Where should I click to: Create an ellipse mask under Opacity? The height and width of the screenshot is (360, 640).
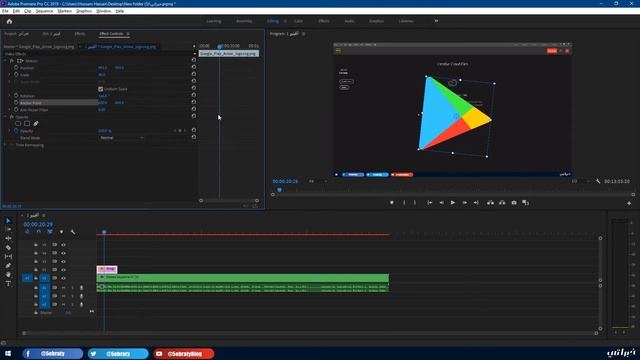click(18, 123)
